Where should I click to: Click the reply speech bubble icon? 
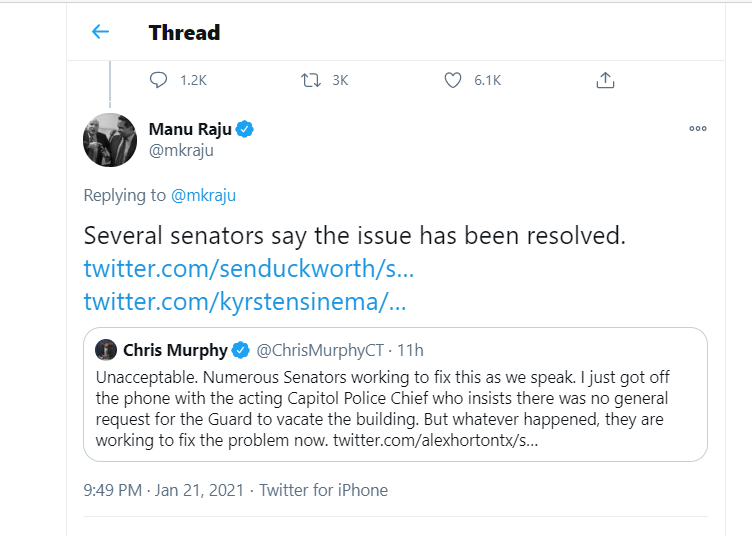(x=158, y=80)
